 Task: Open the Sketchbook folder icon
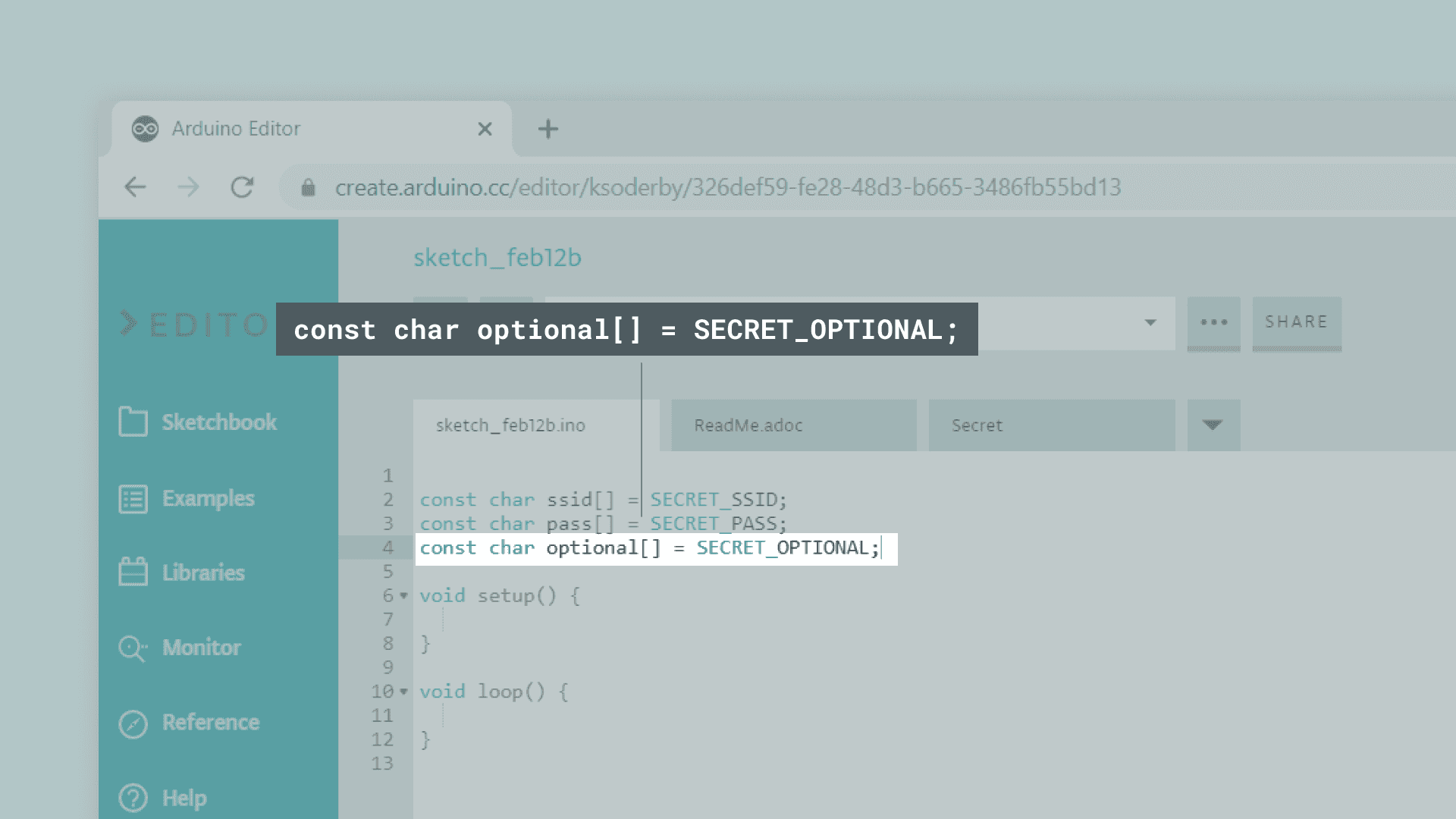pyautogui.click(x=133, y=422)
